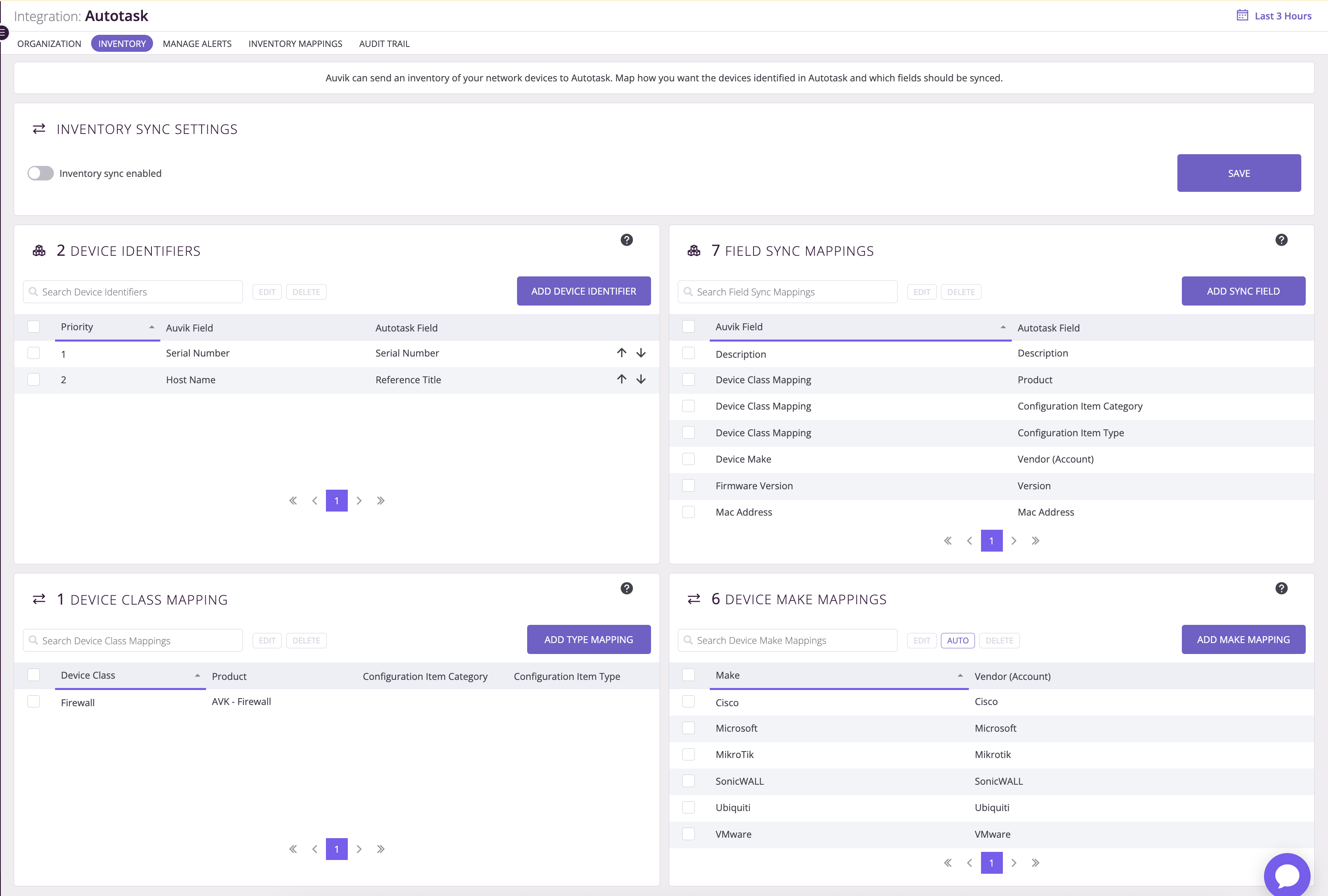The height and width of the screenshot is (896, 1328).
Task: Tick the Firewall device class checkbox
Action: (34, 701)
